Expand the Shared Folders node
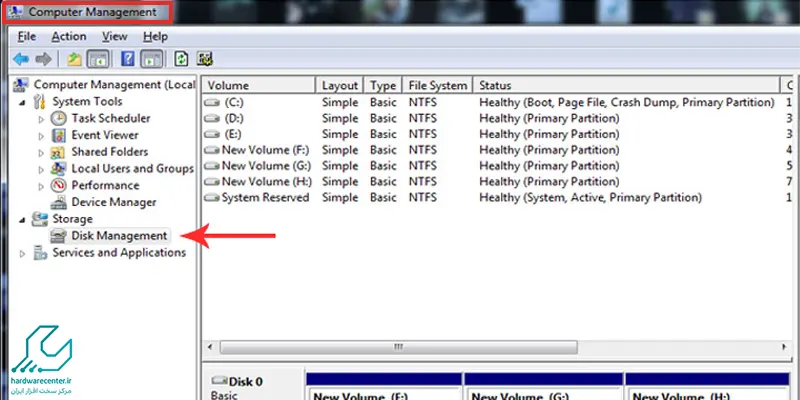Screen dimensions: 800x400 (41, 153)
